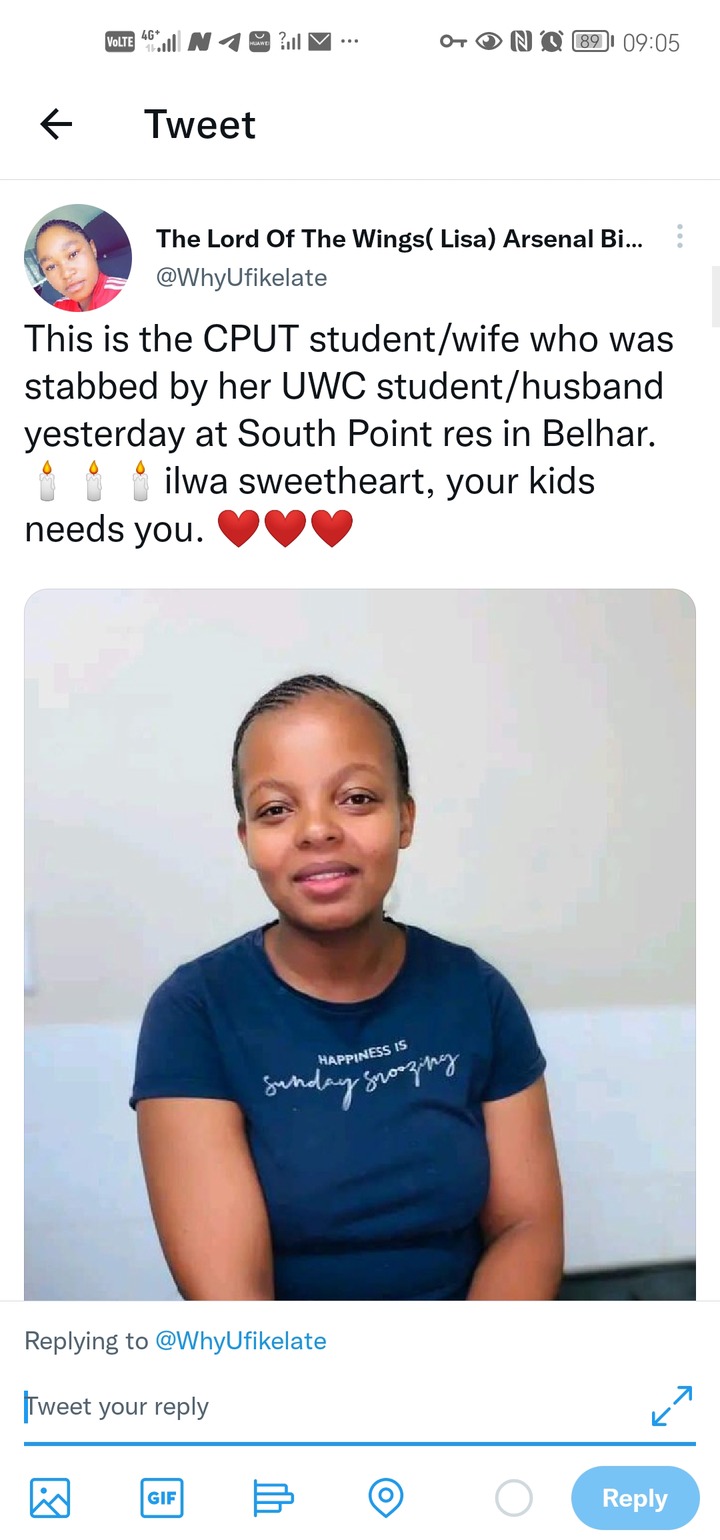The width and height of the screenshot is (720, 1540).
Task: Add a GIF to the reply
Action: coord(162,1498)
